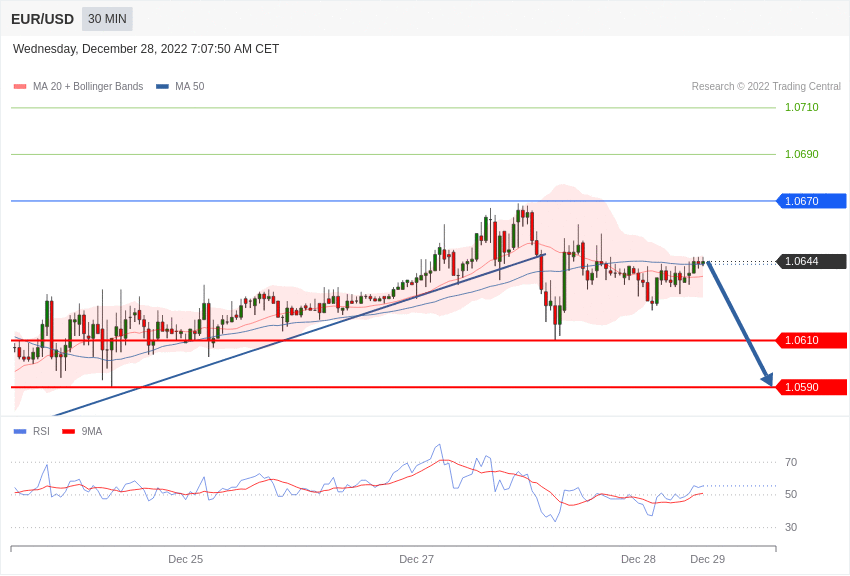Click the 9MA legend label
This screenshot has width=850, height=576.
click(92, 431)
